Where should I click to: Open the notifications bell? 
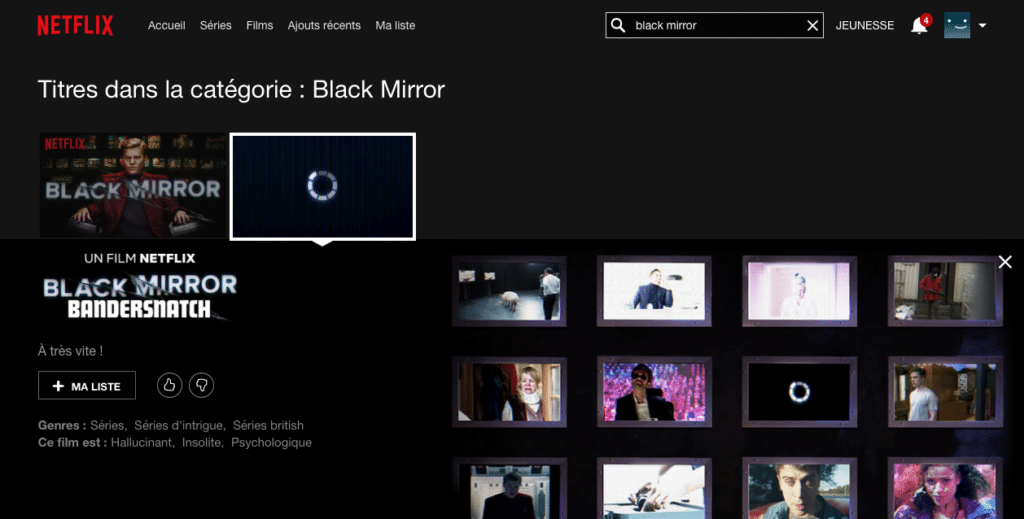[919, 26]
